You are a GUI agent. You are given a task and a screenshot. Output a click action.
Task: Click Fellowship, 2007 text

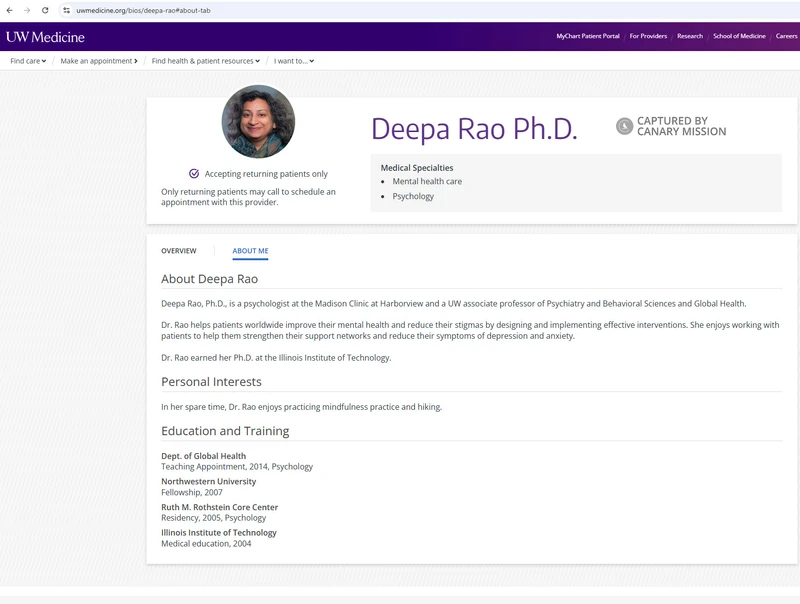tap(192, 492)
